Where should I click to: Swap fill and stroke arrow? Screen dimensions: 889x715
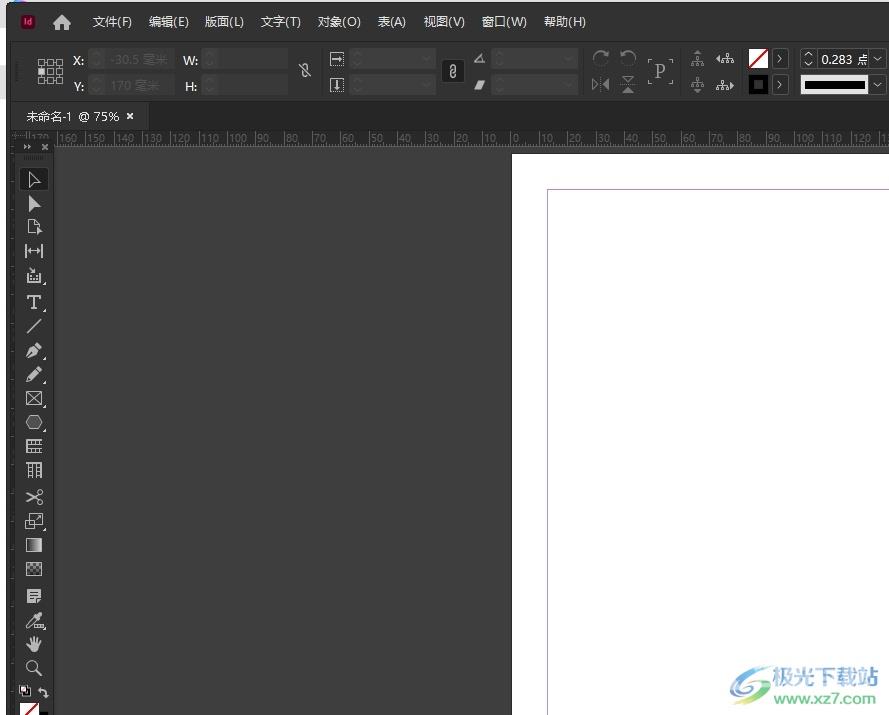[x=43, y=692]
